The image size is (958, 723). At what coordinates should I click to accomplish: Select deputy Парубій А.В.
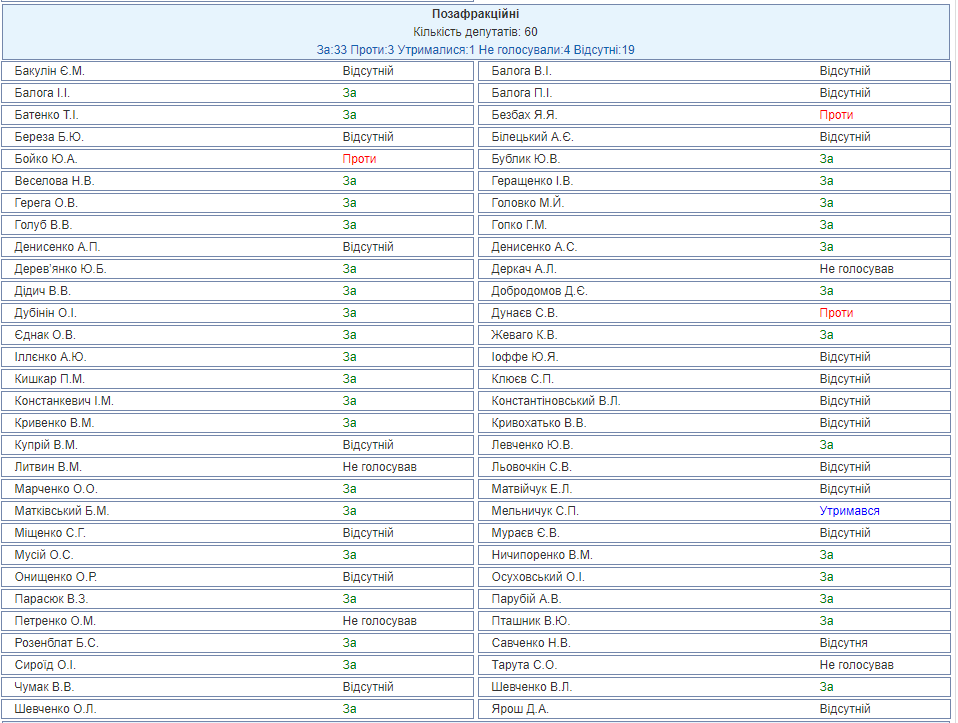[x=526, y=599]
